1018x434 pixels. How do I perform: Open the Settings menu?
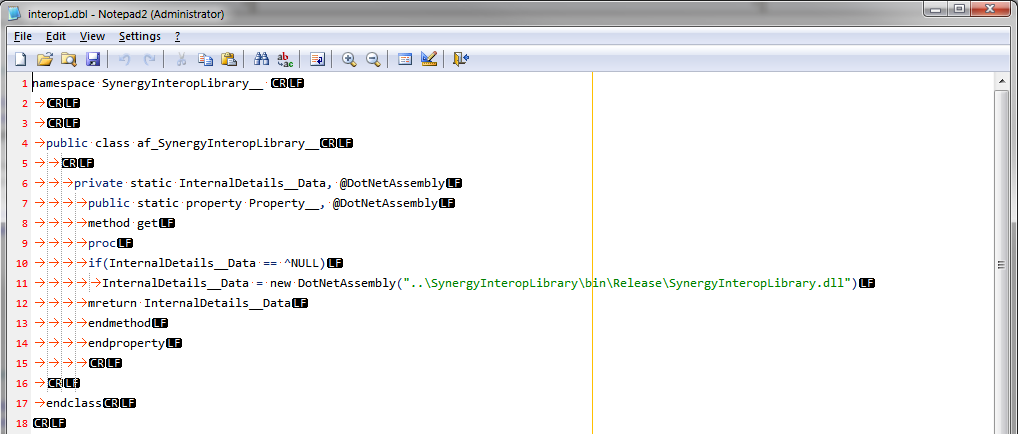pos(140,36)
